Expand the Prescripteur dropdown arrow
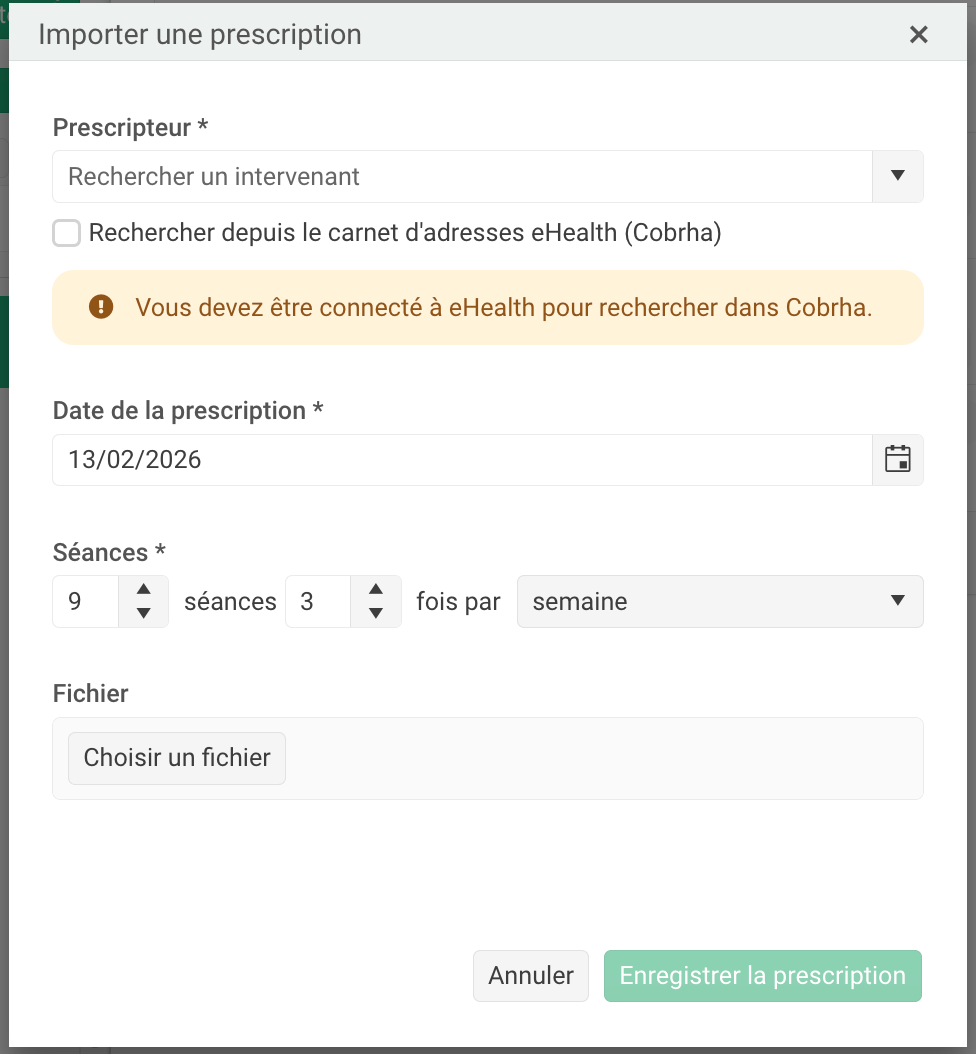Viewport: 976px width, 1054px height. pyautogui.click(x=898, y=177)
